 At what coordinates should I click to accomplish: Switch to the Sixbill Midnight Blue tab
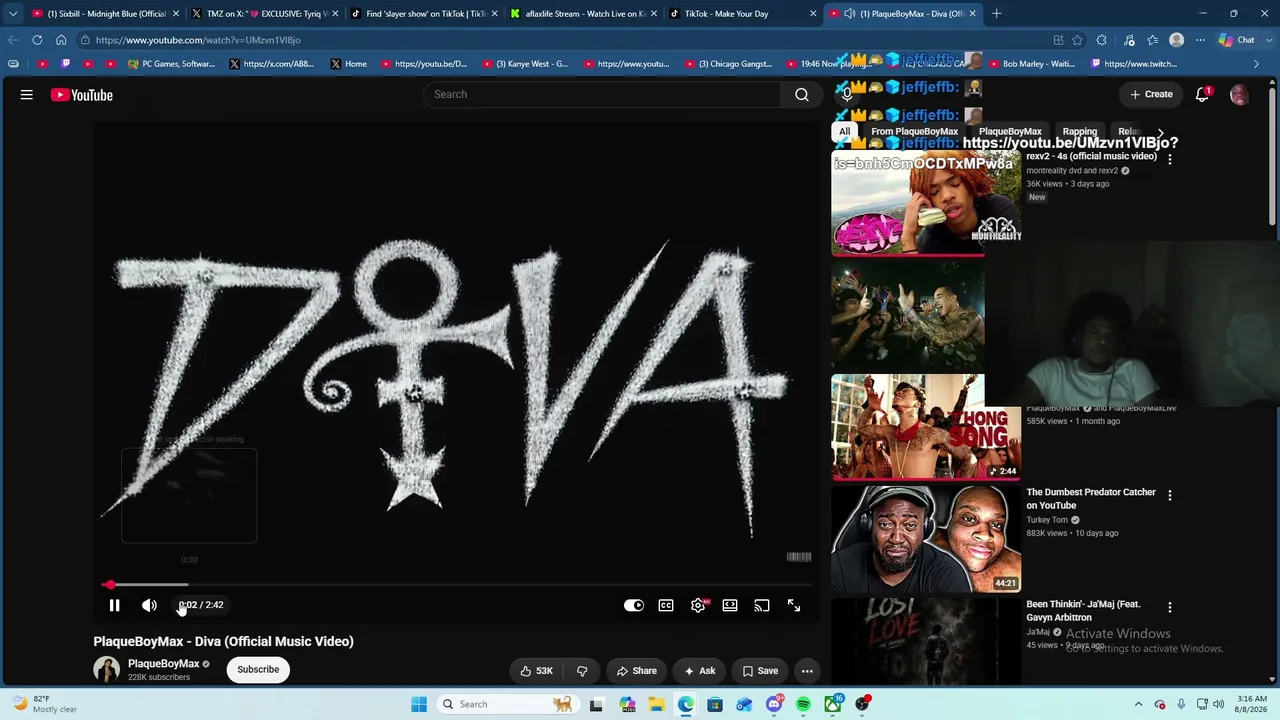click(106, 14)
